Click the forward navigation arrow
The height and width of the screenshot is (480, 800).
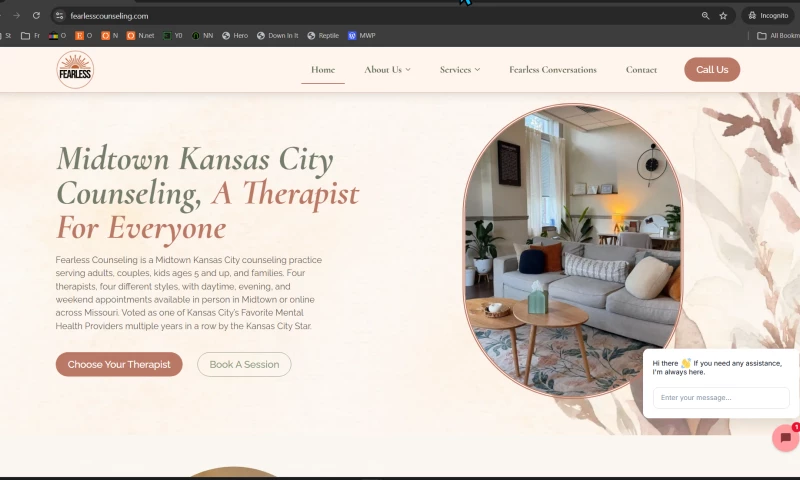[x=16, y=16]
